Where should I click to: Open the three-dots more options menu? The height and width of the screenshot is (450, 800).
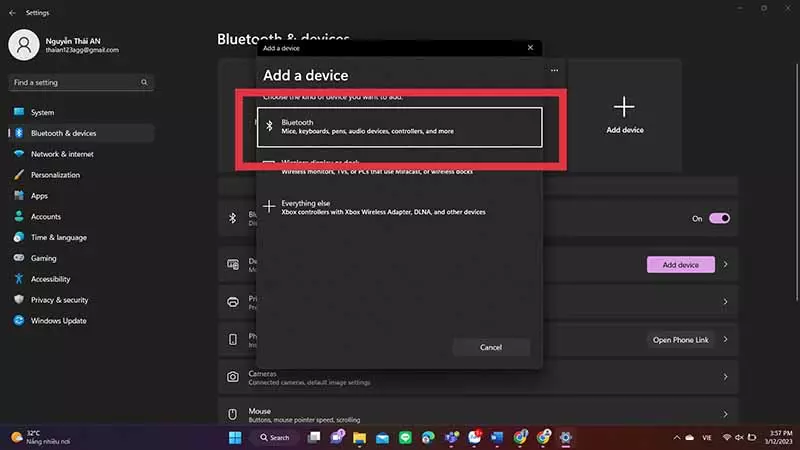pyautogui.click(x=555, y=70)
